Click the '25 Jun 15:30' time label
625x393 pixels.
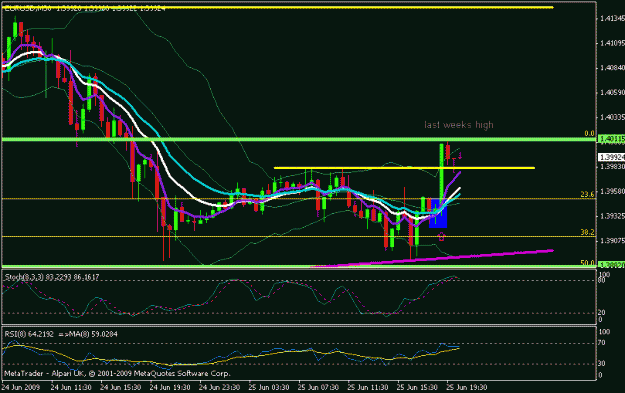(417, 387)
